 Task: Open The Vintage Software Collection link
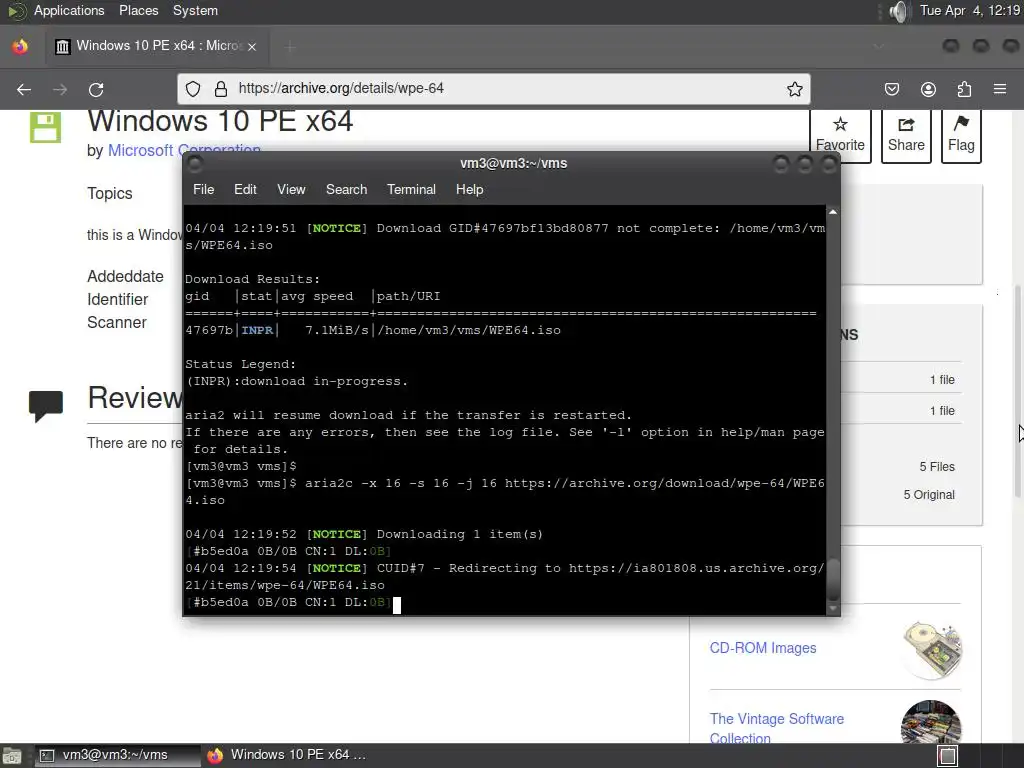pos(776,728)
